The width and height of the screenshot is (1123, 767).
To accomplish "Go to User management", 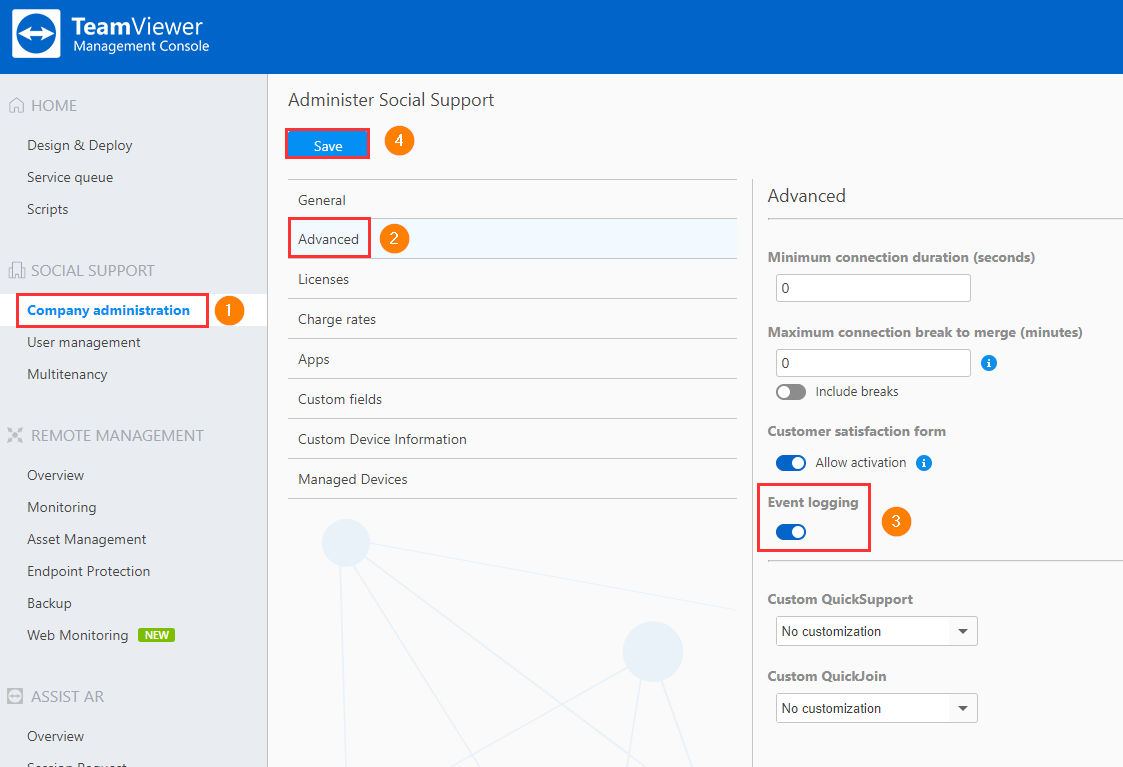I will click(x=84, y=342).
